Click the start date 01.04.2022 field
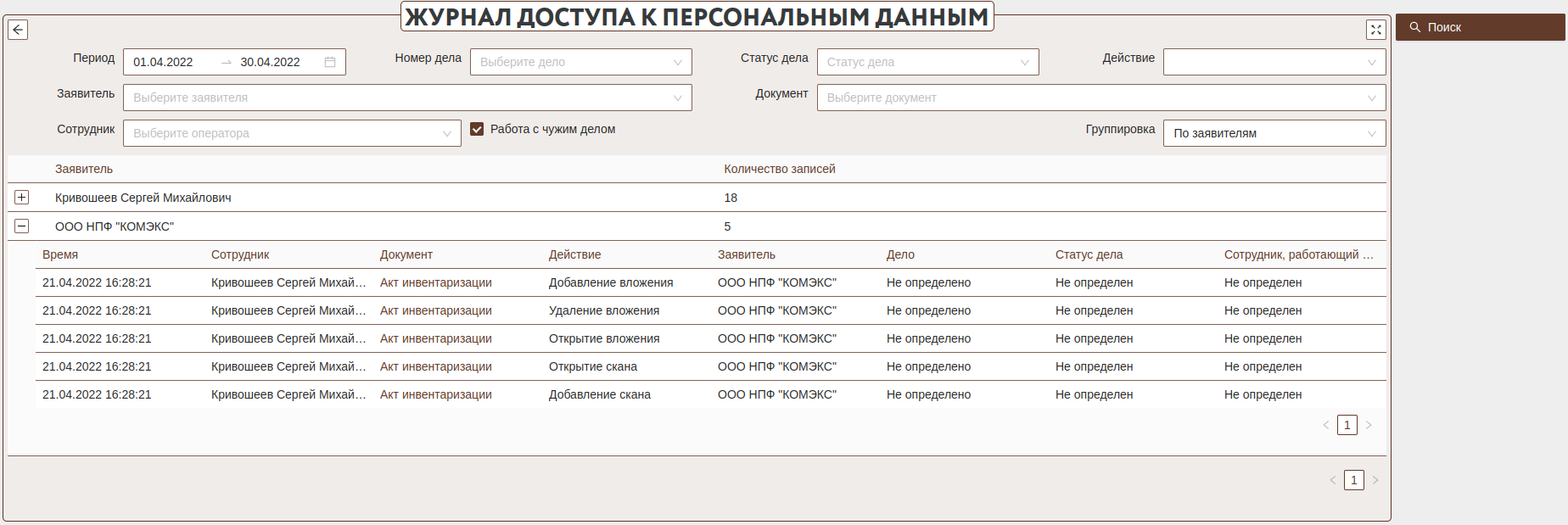1568x525 pixels. point(164,62)
